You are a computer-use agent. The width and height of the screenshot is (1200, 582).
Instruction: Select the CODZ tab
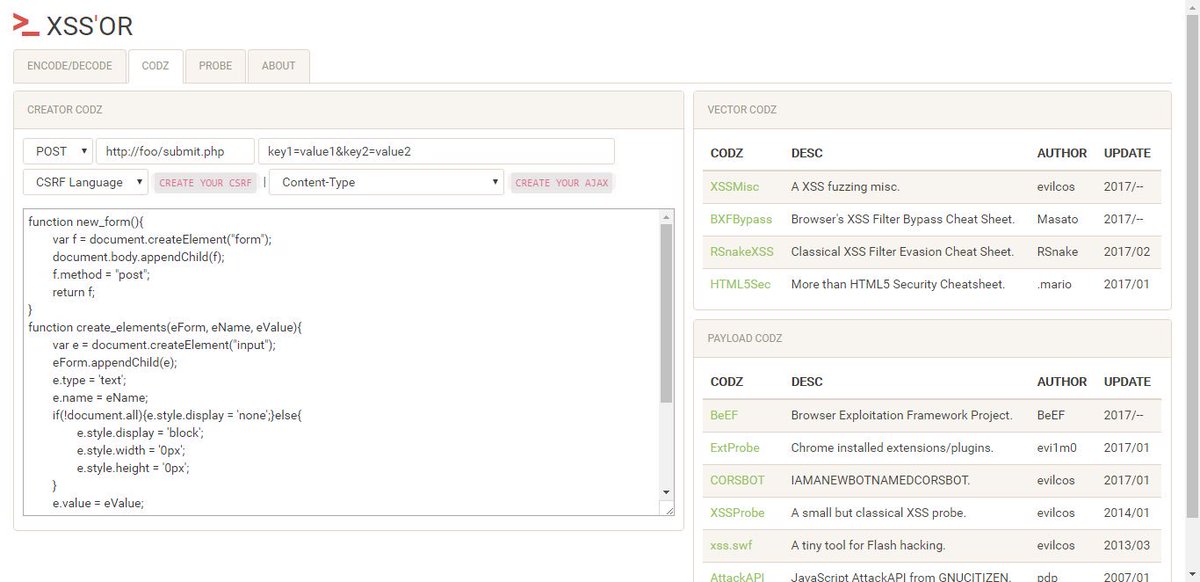[155, 66]
